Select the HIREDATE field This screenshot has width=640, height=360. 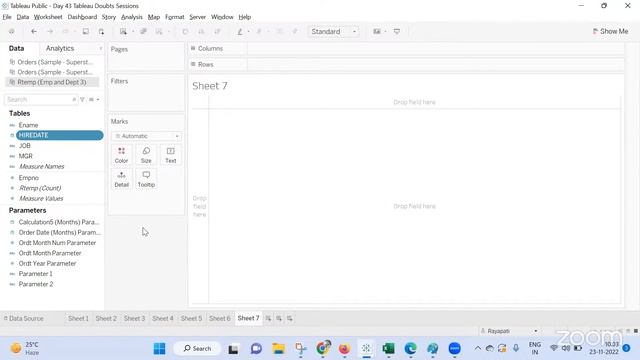click(59, 135)
